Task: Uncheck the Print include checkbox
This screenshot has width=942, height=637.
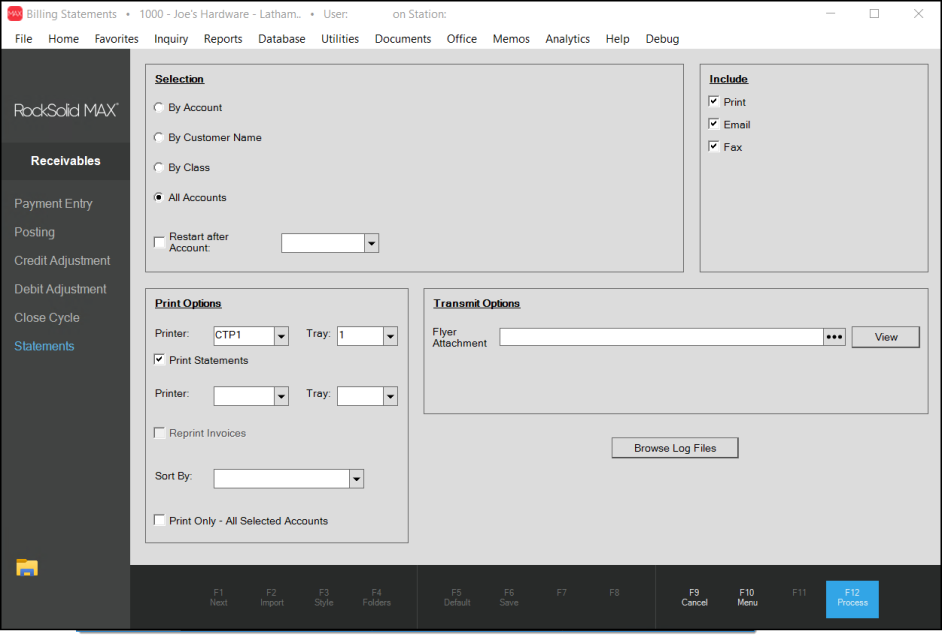Action: click(714, 102)
